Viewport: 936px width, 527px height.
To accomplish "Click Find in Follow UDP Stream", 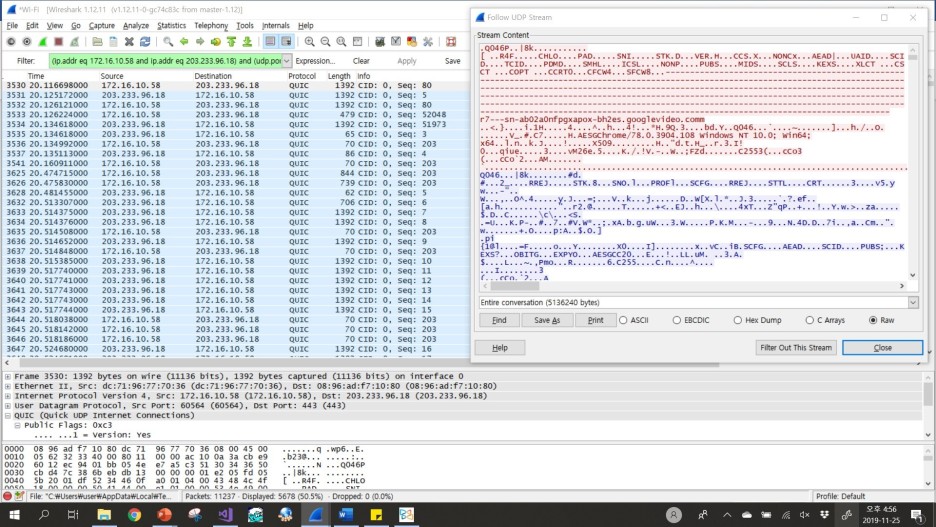I will point(499,320).
